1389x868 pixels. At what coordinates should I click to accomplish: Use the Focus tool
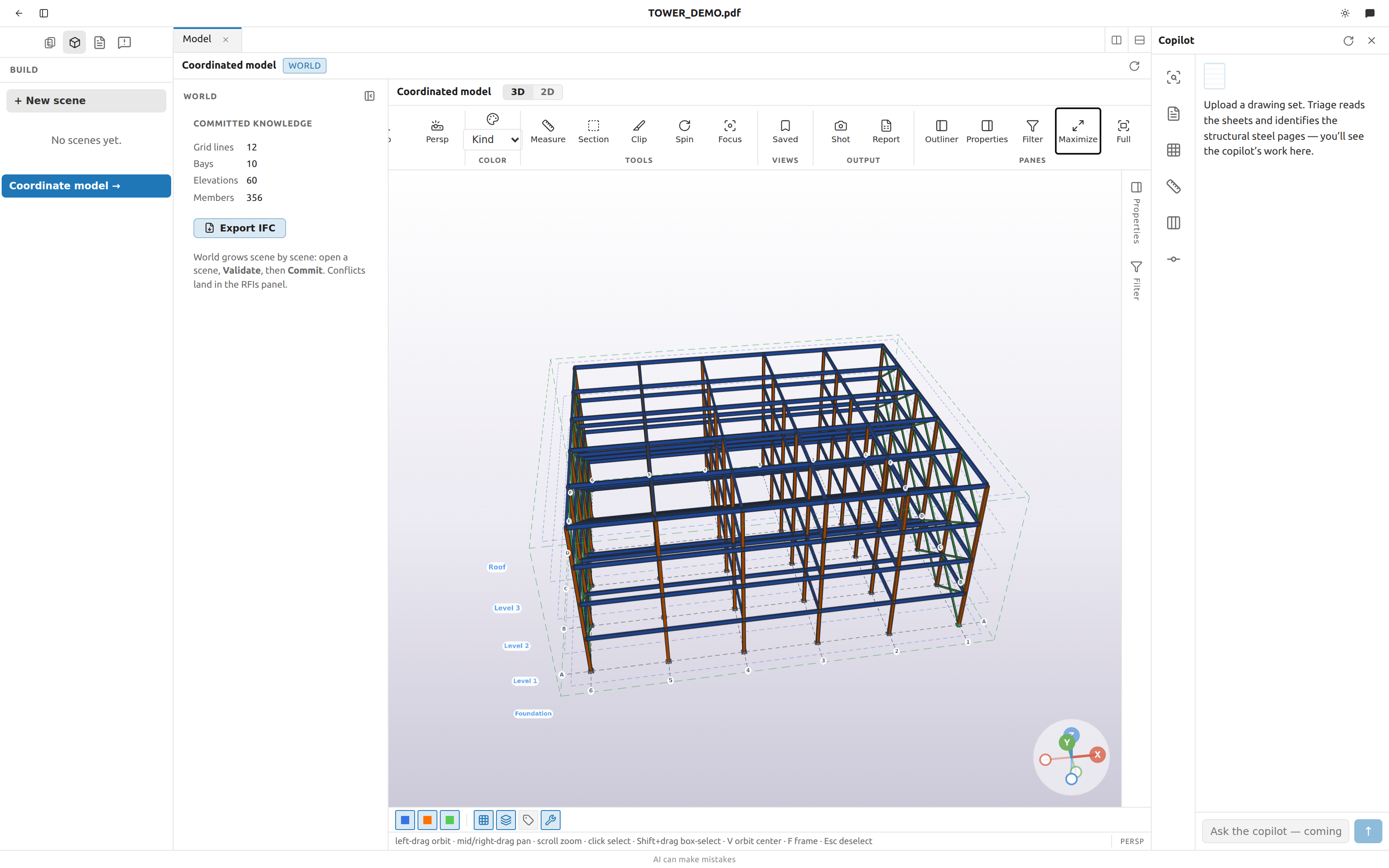[x=730, y=131]
